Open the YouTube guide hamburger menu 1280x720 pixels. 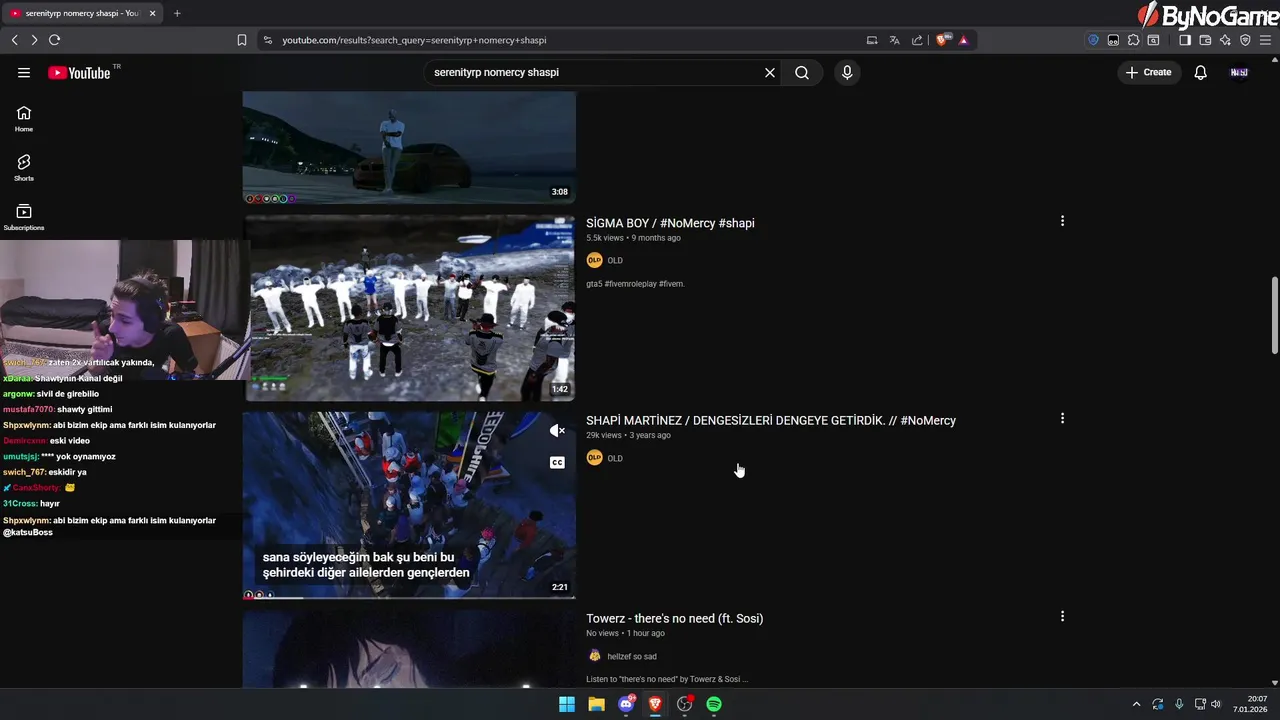[x=24, y=72]
